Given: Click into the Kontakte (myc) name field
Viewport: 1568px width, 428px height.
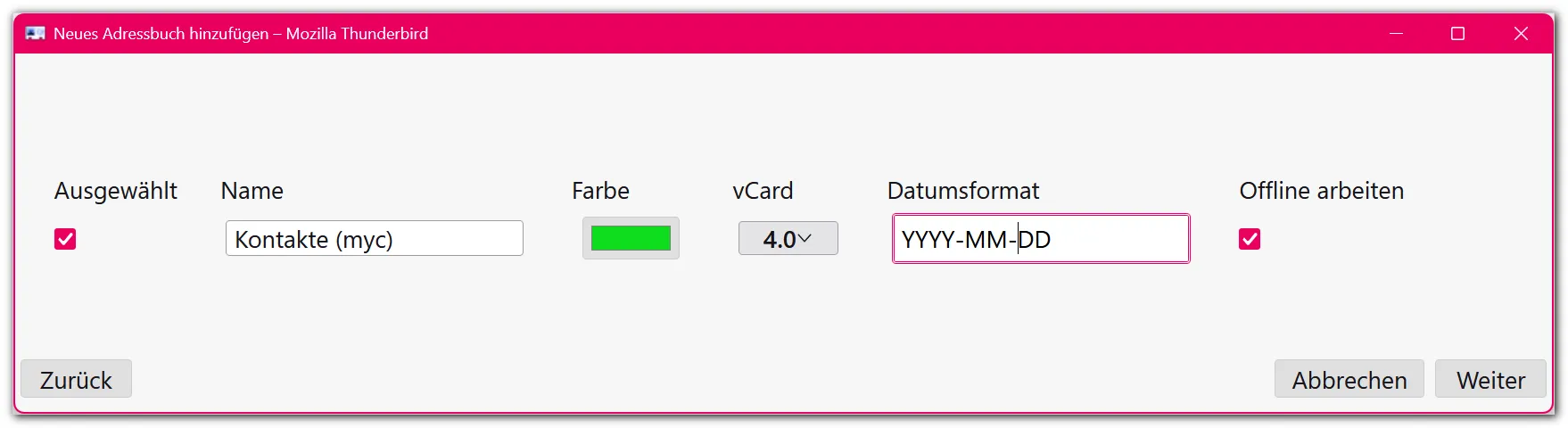Looking at the screenshot, I should 375,238.
